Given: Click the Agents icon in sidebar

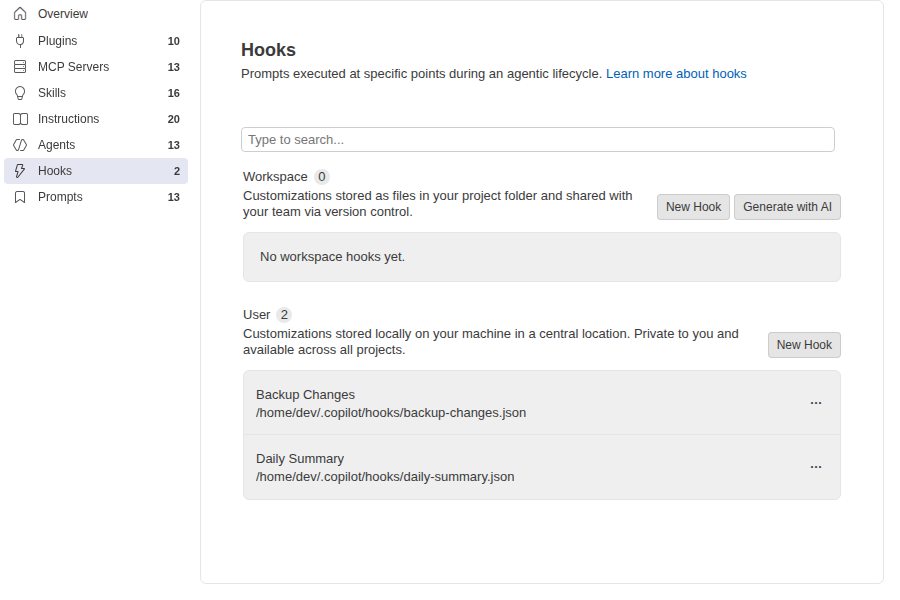Looking at the screenshot, I should point(20,145).
